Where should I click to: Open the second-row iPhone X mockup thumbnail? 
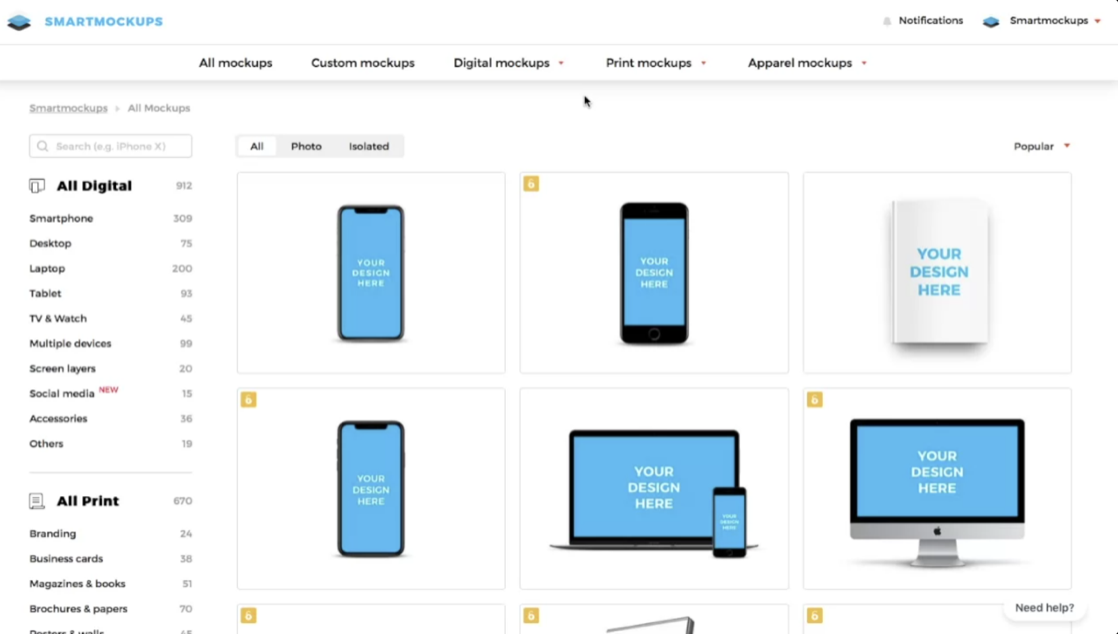(x=371, y=489)
